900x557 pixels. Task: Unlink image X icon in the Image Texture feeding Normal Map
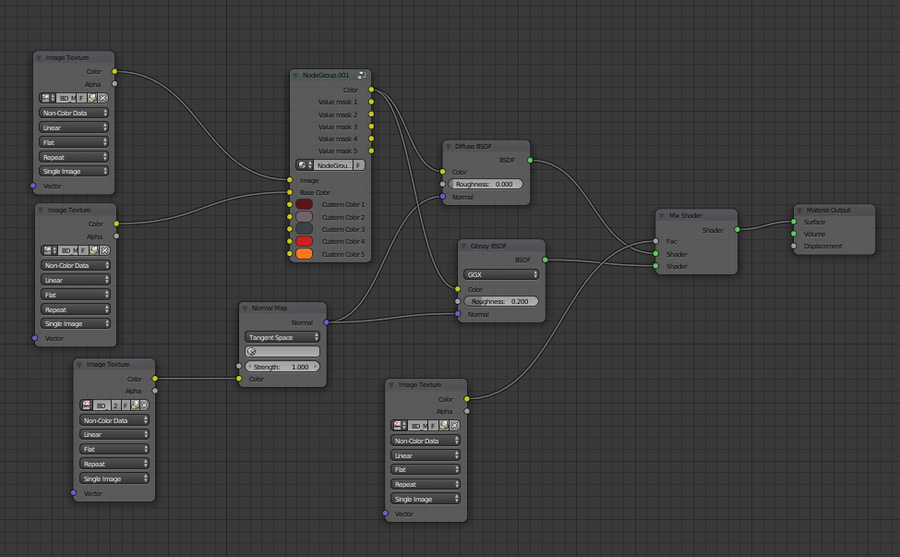(x=145, y=405)
